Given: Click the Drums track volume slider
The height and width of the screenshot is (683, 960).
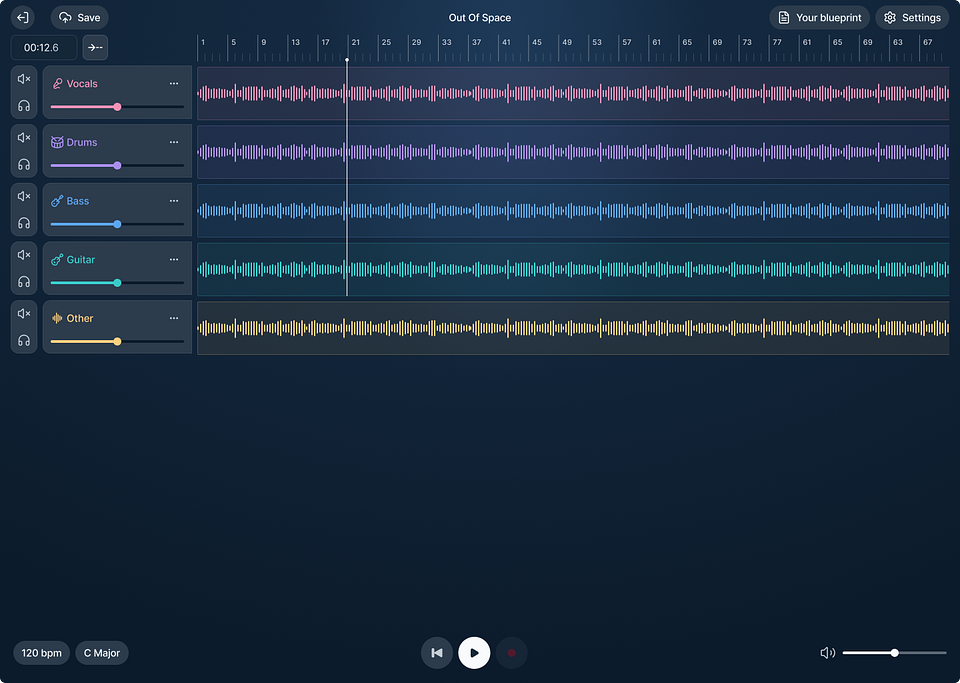Looking at the screenshot, I should click(117, 165).
